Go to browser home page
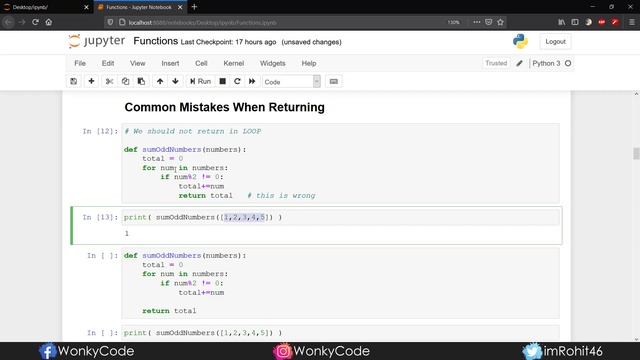Screen dimensions: 640x360 [x=49, y=22]
